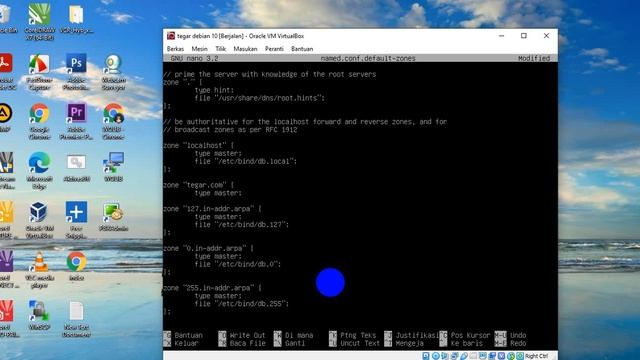Close the VirtualBox window
640x360 pixels.
(546, 36)
